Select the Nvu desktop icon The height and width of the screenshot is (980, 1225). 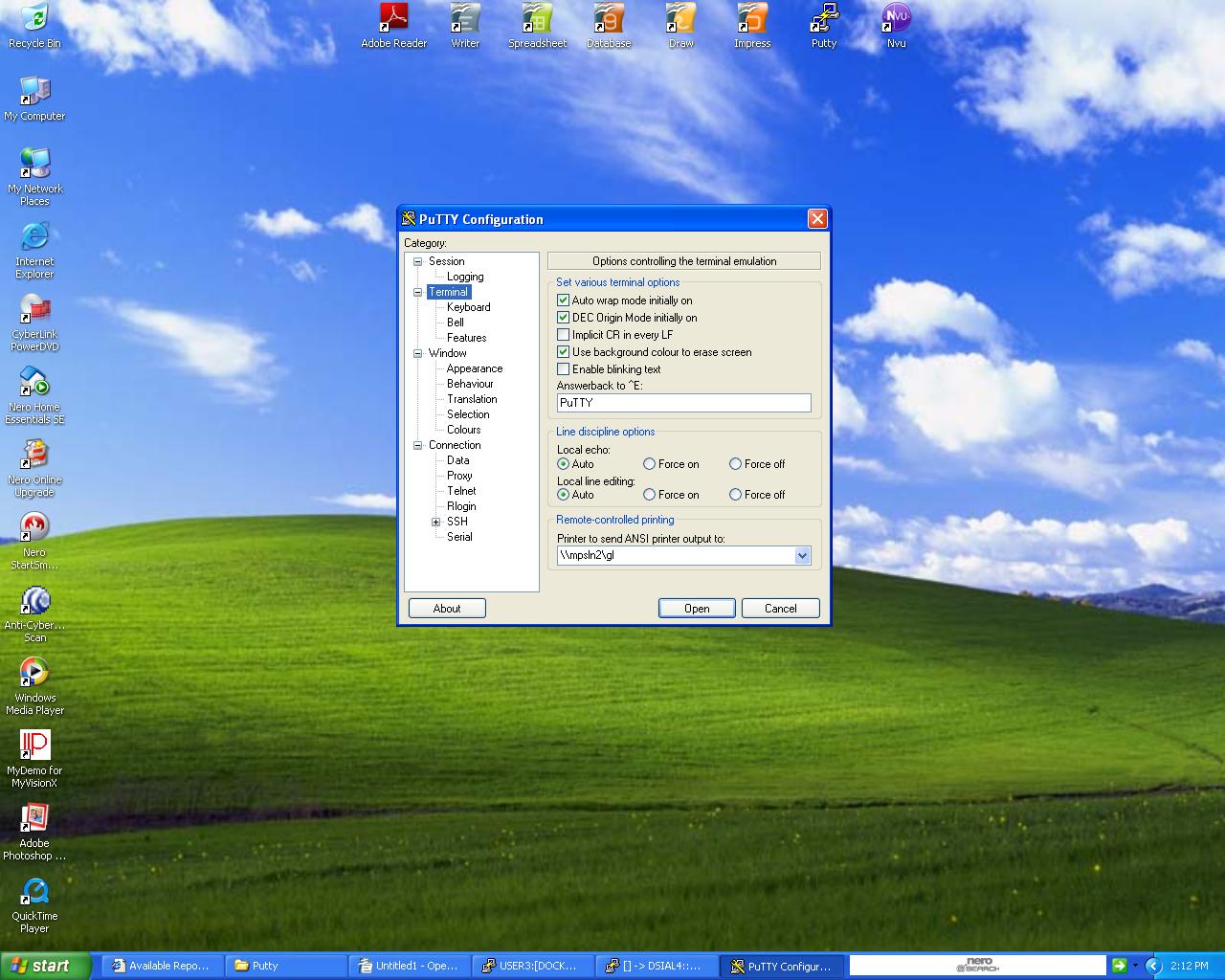pos(896,26)
